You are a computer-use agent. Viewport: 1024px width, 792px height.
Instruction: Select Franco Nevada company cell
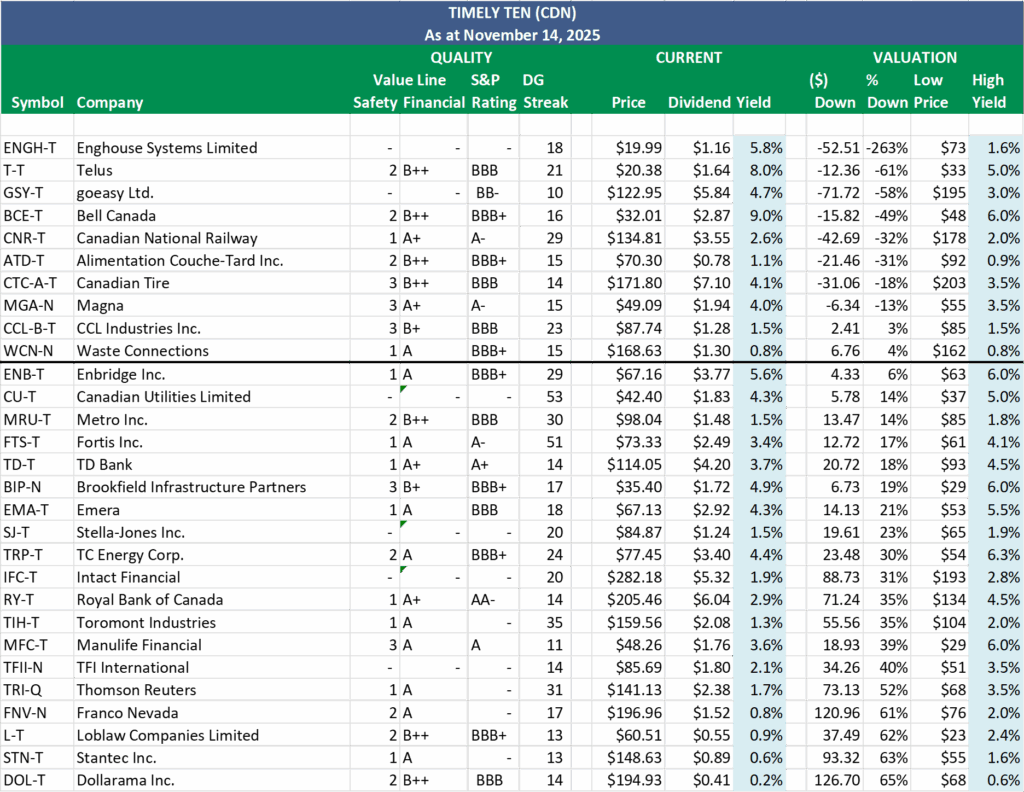212,712
